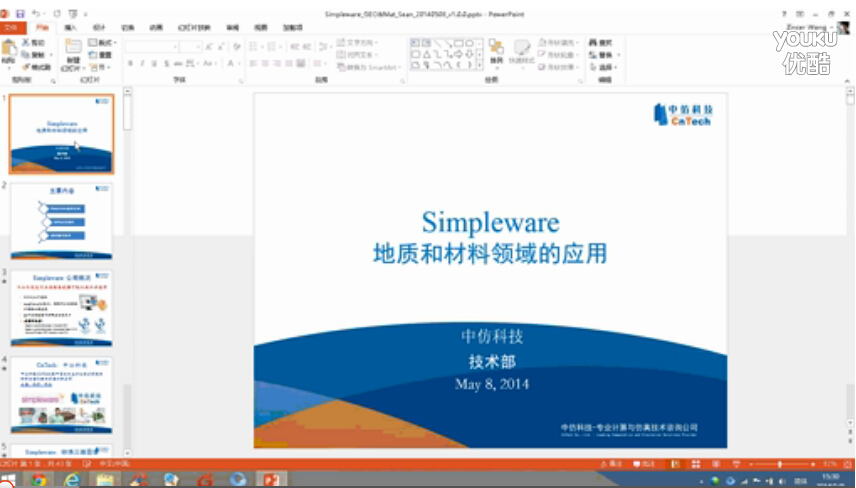856x488 pixels.
Task: Align paragraph text left
Action: tap(253, 64)
